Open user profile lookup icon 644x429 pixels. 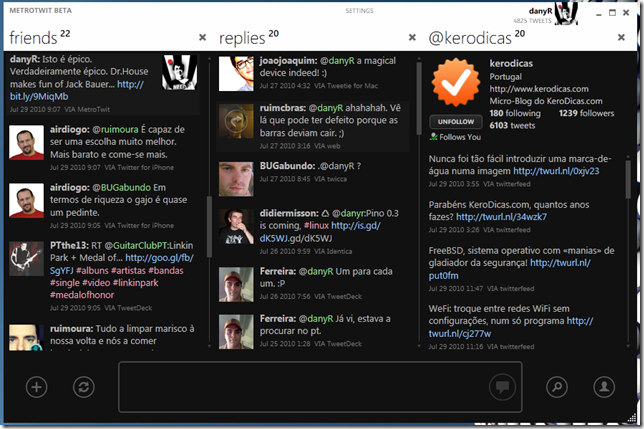604,387
